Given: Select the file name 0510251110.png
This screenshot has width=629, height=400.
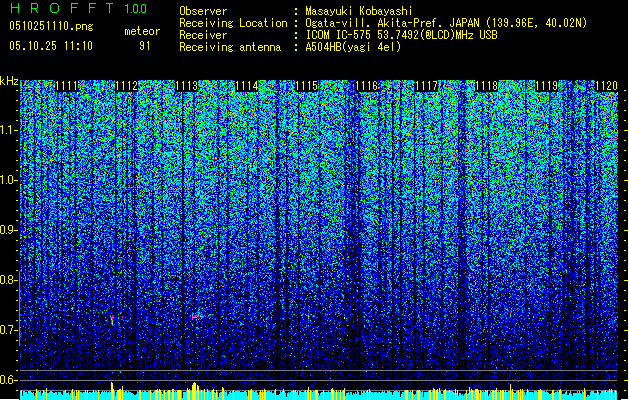Looking at the screenshot, I should pos(51,26).
